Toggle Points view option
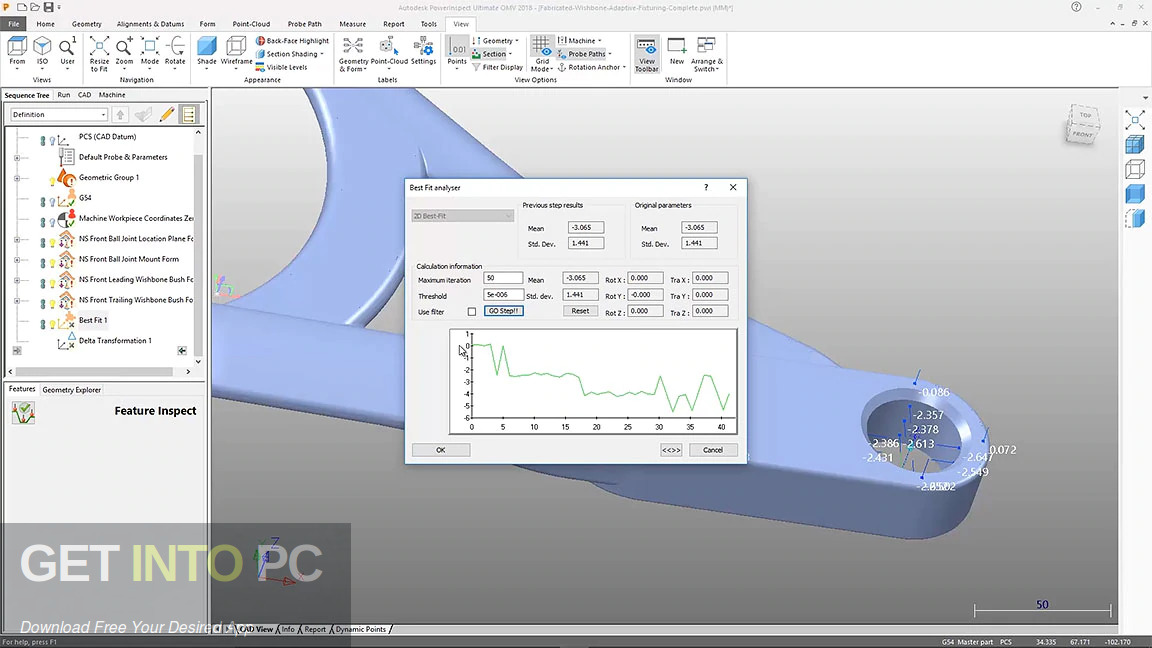 pos(457,51)
